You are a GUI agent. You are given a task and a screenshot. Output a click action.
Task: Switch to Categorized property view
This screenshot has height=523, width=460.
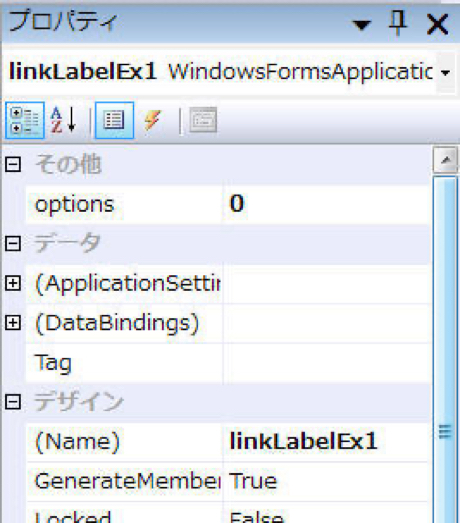(25, 120)
